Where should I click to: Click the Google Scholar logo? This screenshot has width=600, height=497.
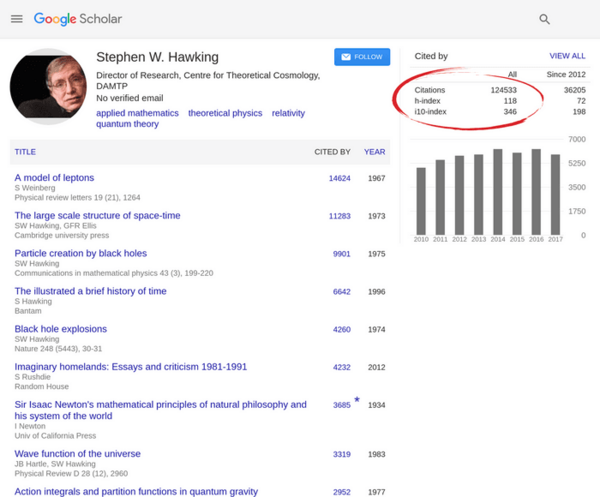(78, 19)
